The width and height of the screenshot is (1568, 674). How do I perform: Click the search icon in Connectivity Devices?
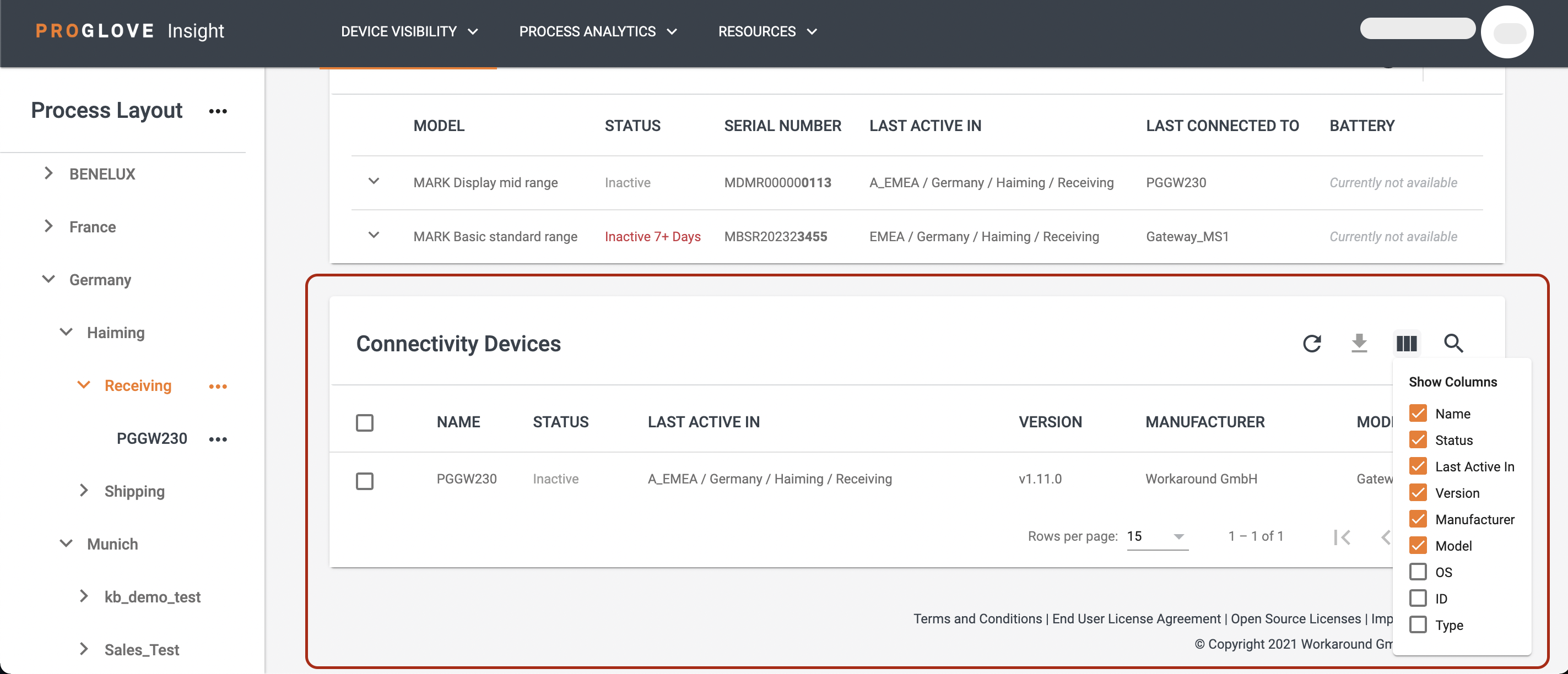point(1452,343)
